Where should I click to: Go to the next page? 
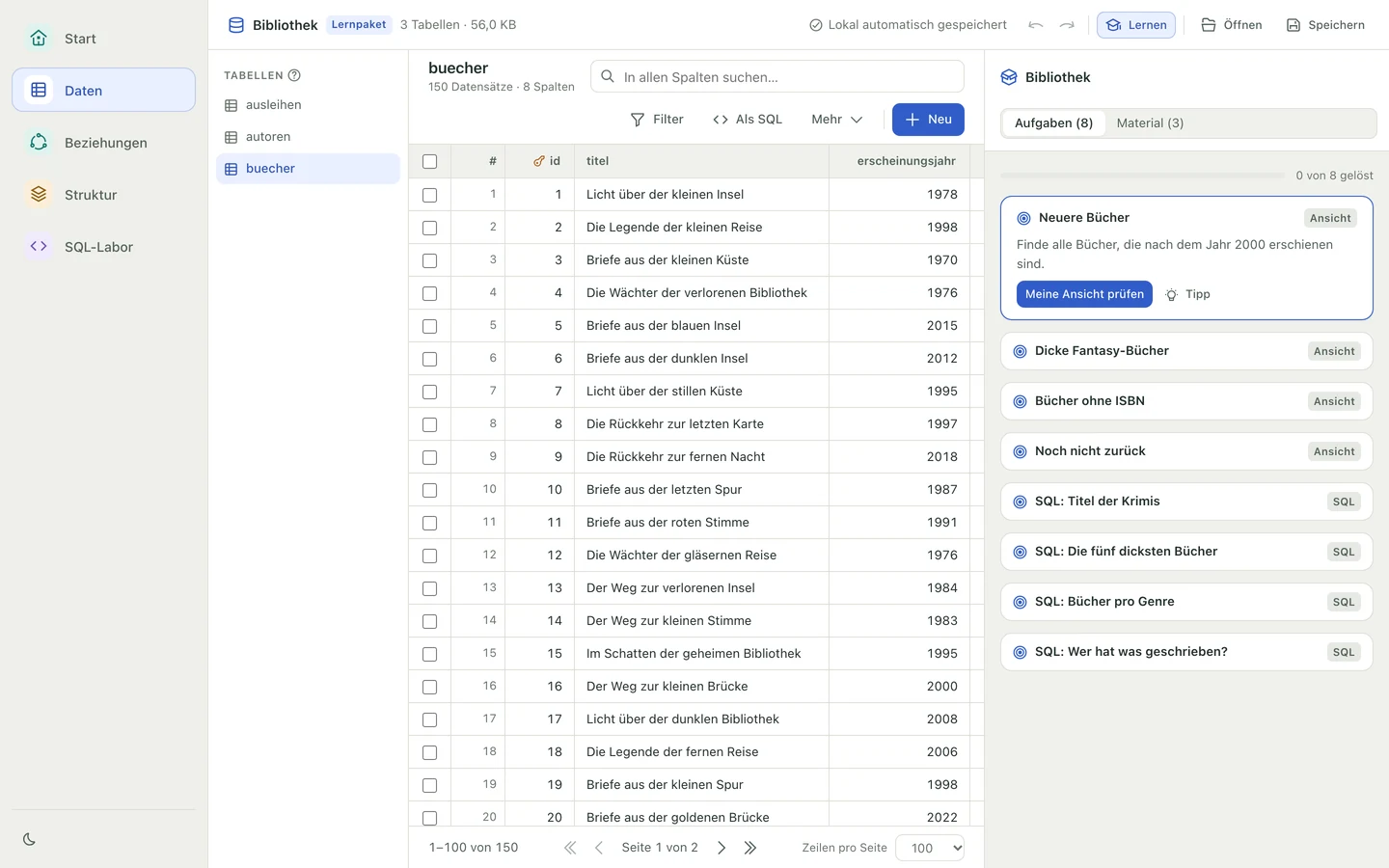tap(722, 848)
